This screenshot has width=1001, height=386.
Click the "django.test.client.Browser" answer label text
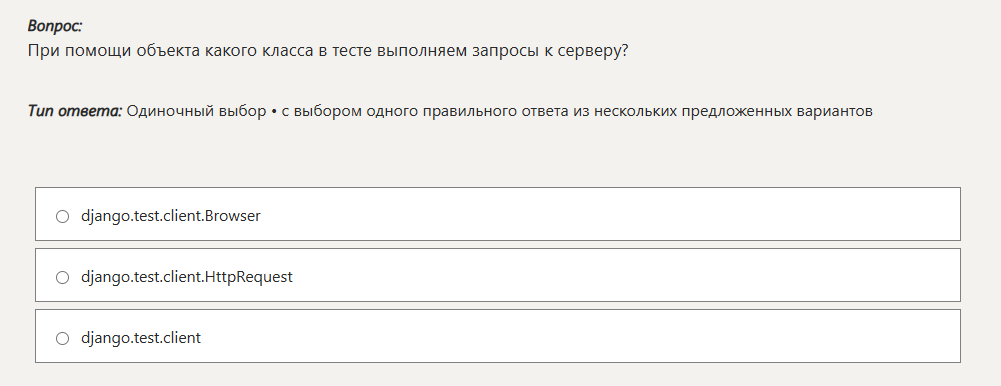[x=170, y=216]
